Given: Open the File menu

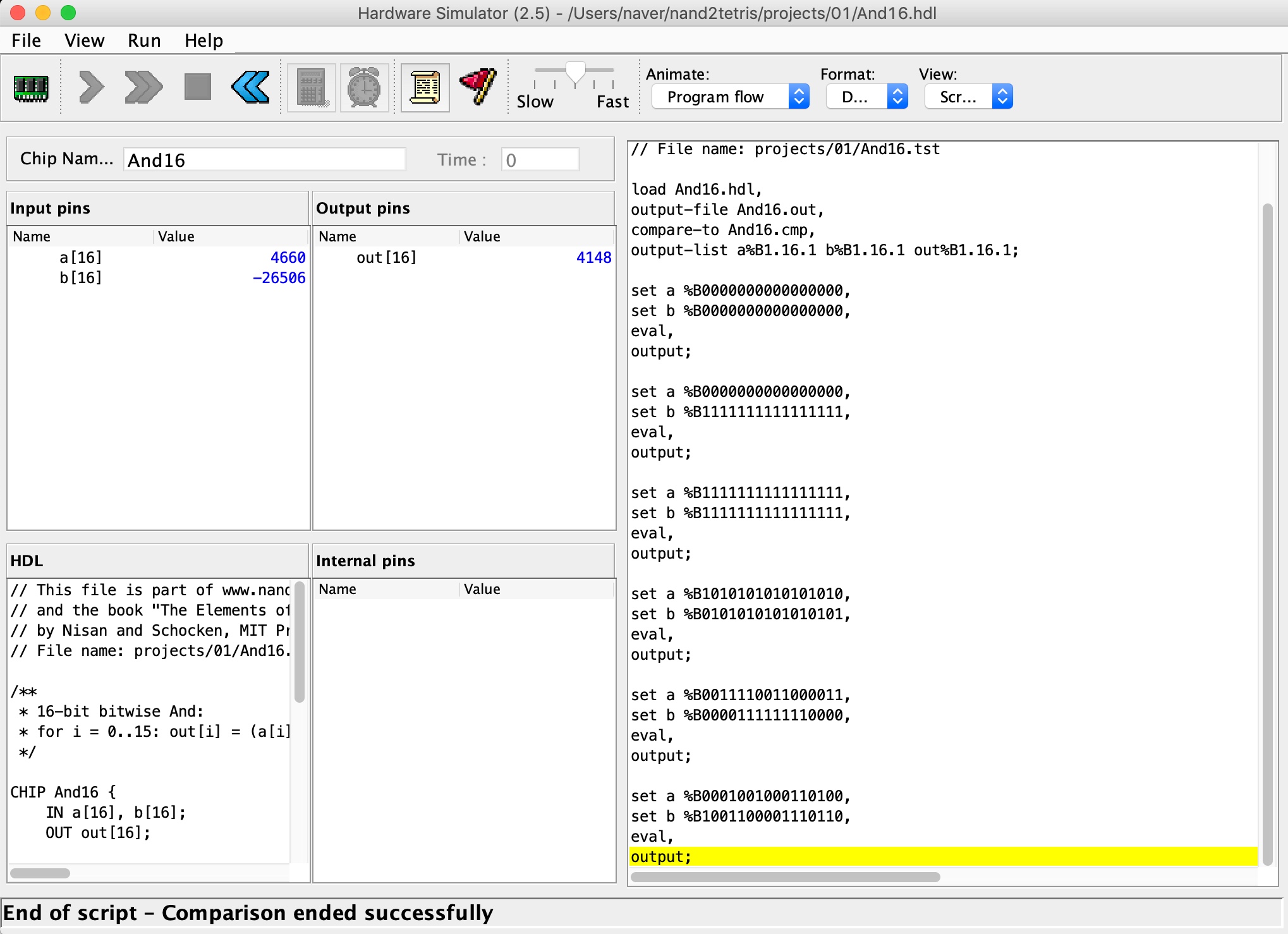Looking at the screenshot, I should coord(26,40).
